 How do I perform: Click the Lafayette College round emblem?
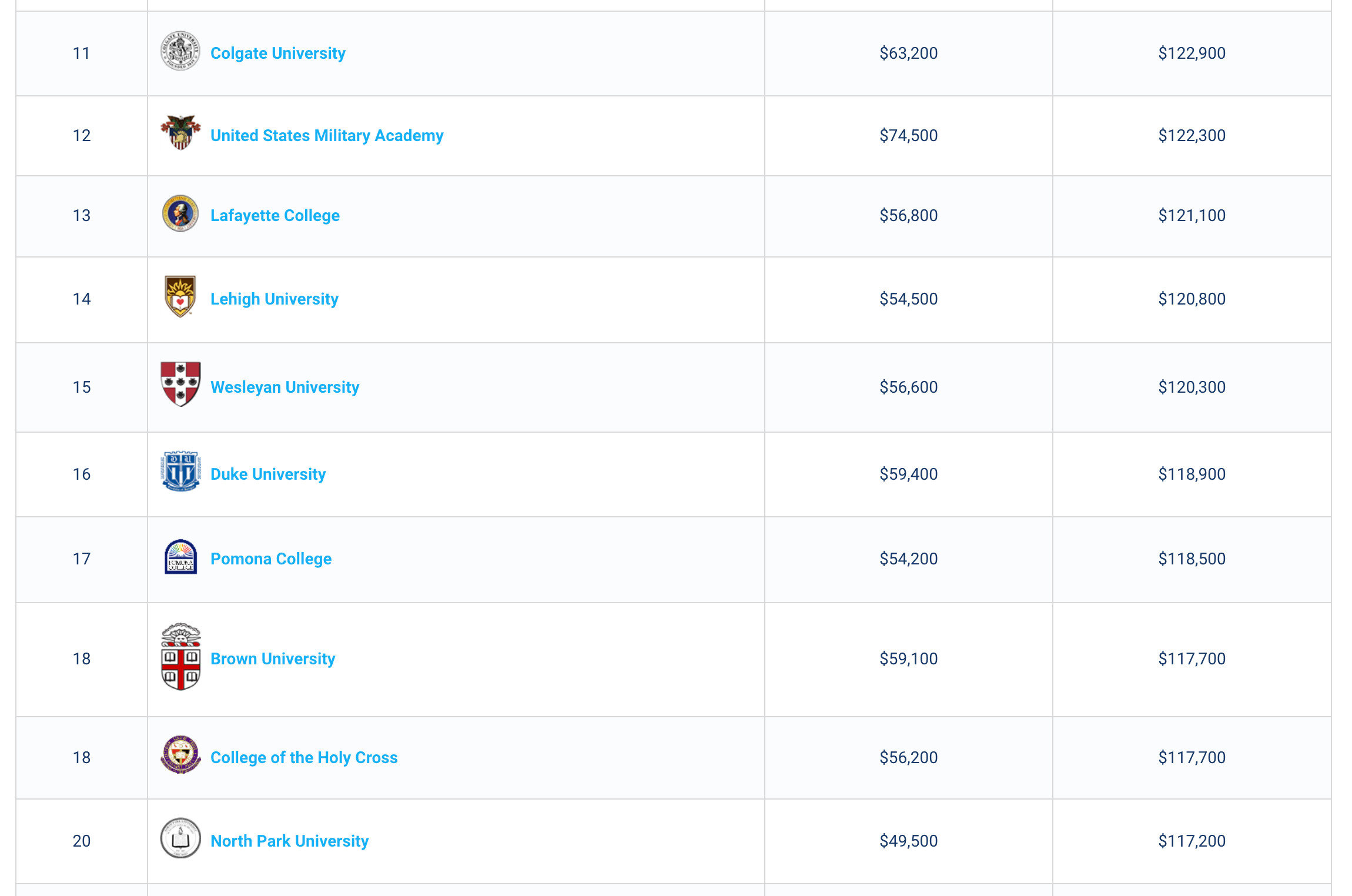click(180, 213)
